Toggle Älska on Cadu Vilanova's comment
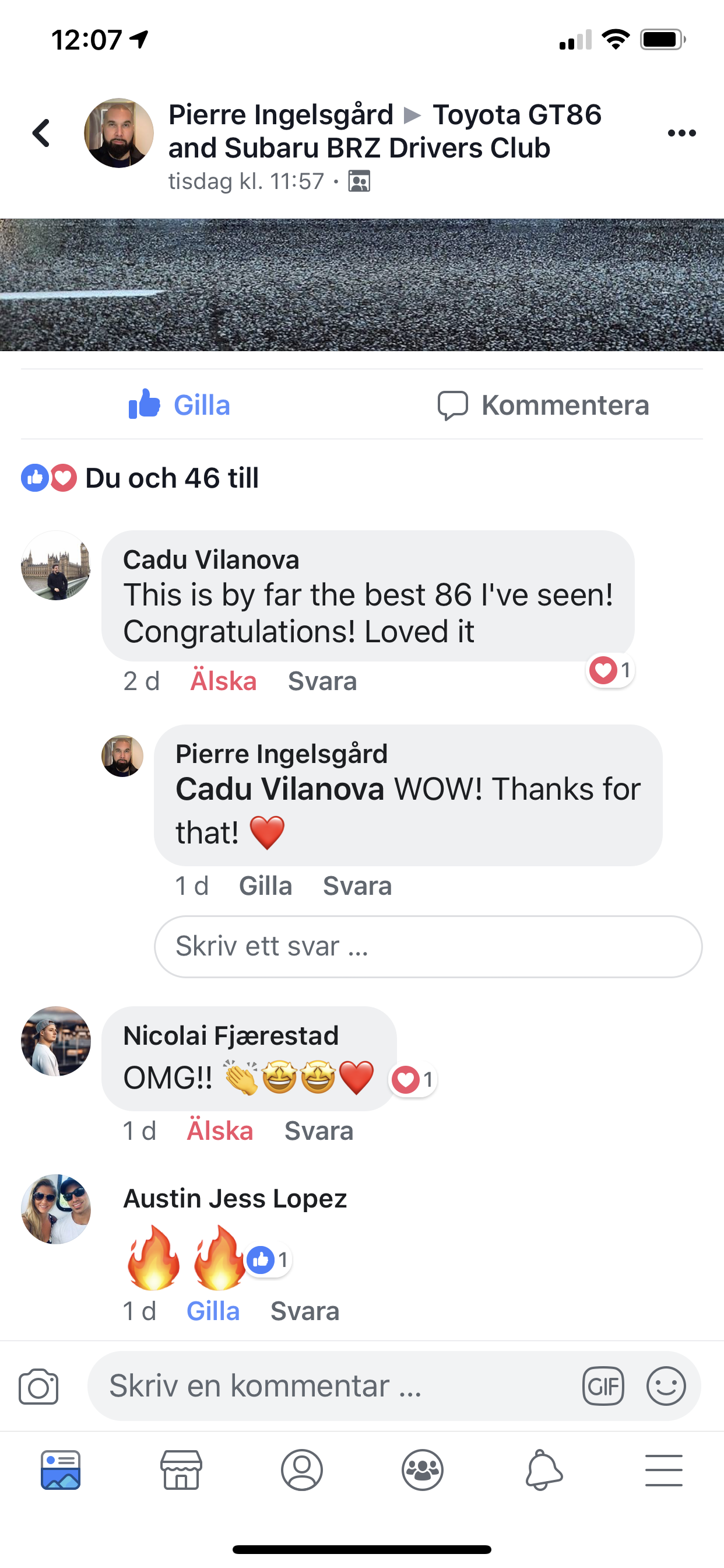 click(223, 681)
